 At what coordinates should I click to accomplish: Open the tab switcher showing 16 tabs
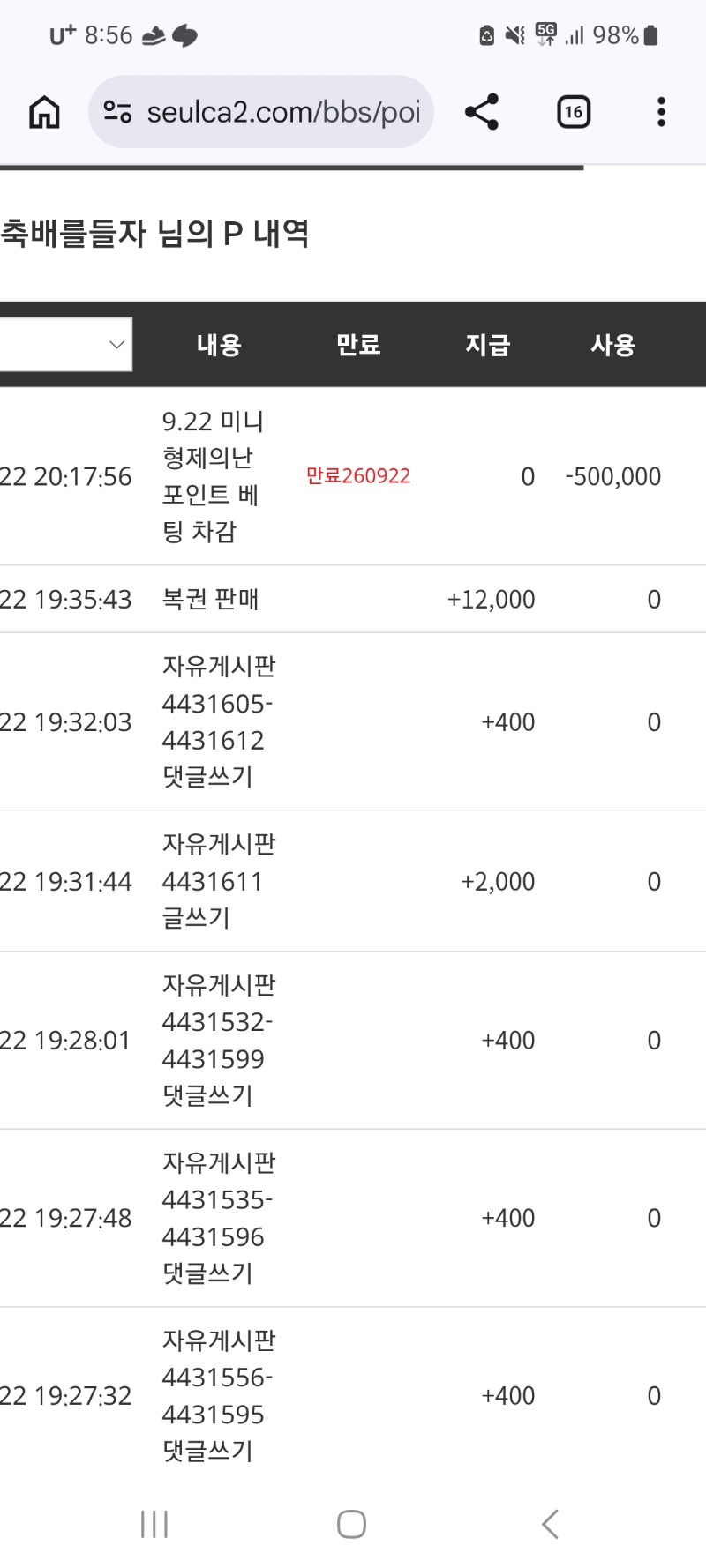tap(574, 112)
